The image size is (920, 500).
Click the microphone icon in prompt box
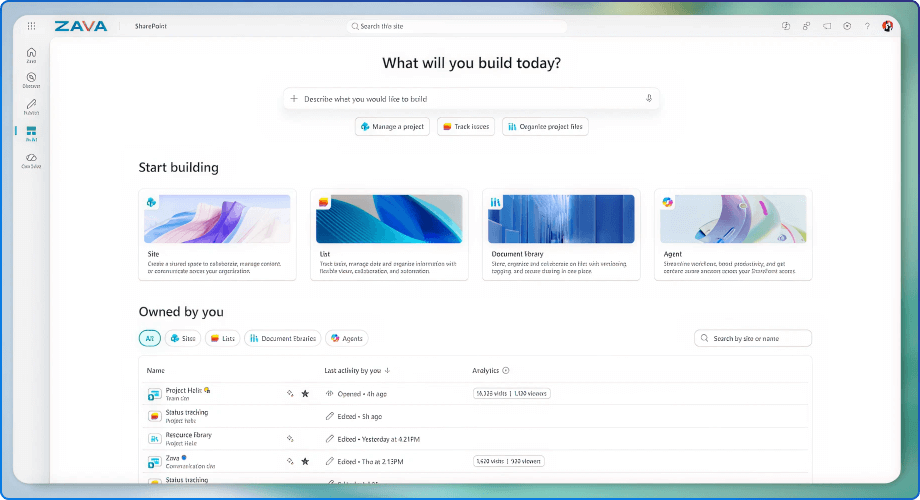648,99
